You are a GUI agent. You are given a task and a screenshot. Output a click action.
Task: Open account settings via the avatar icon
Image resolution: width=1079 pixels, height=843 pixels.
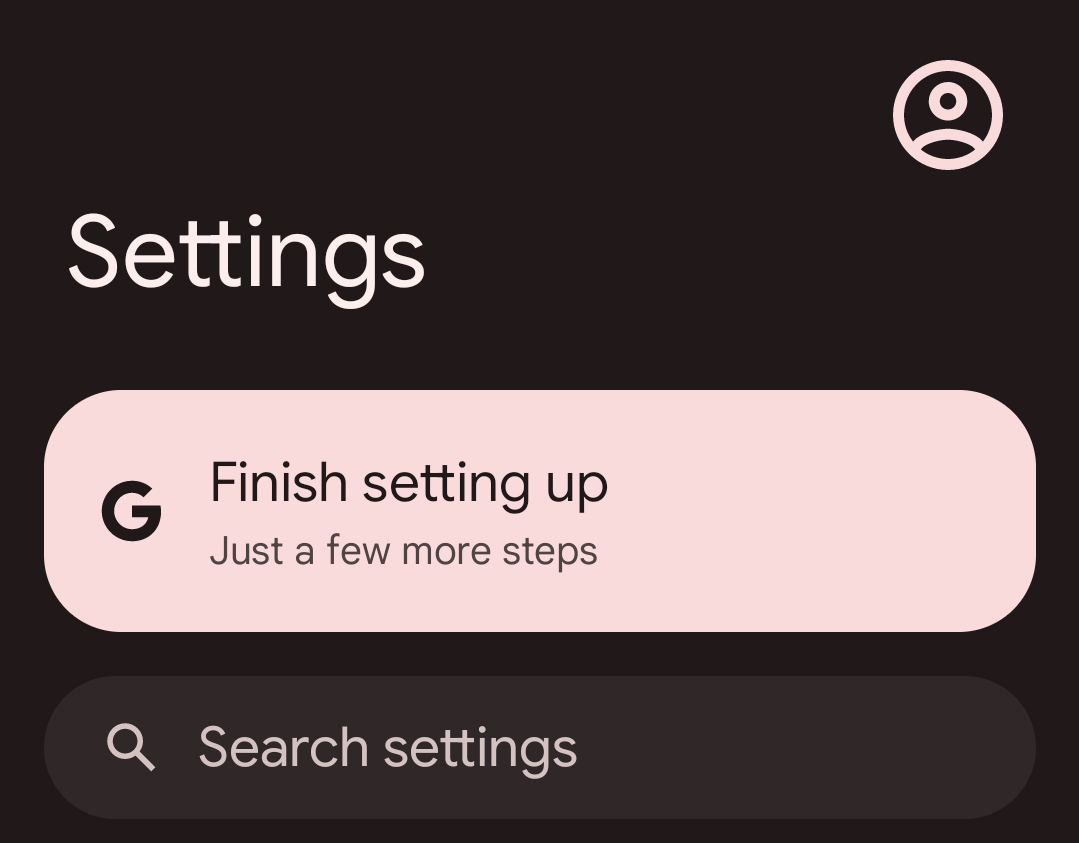pyautogui.click(x=946, y=114)
